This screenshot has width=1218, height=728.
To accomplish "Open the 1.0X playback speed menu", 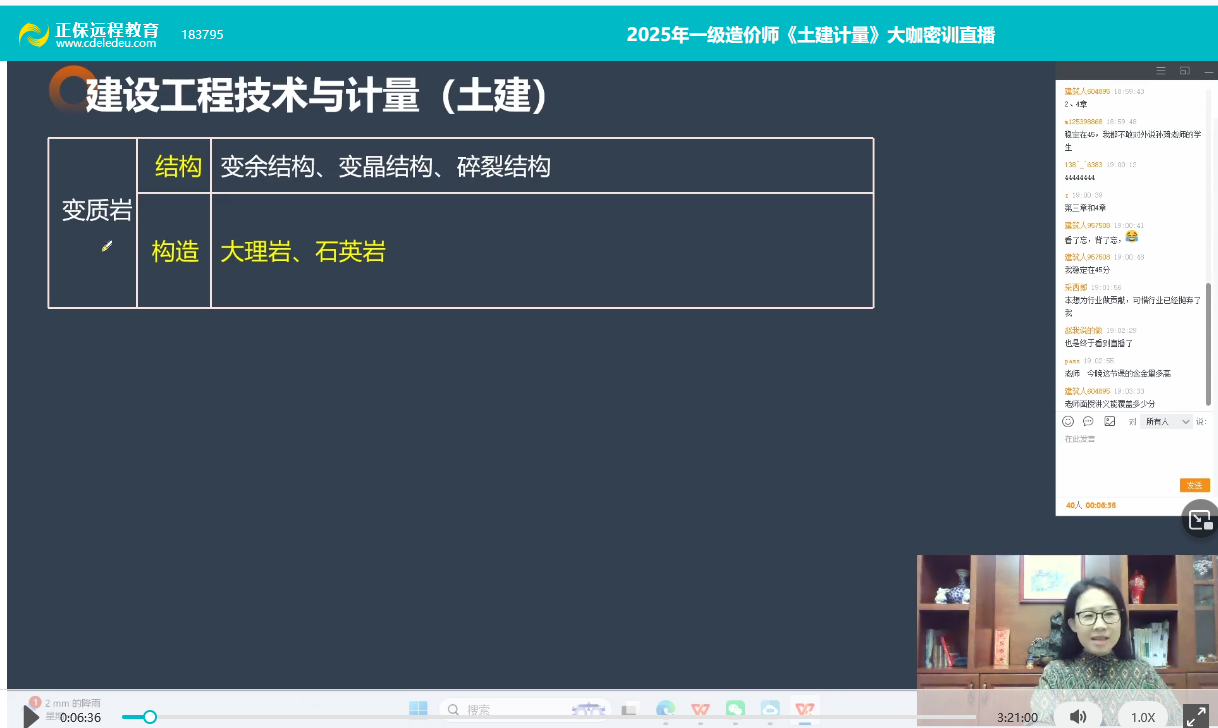I will (1143, 717).
